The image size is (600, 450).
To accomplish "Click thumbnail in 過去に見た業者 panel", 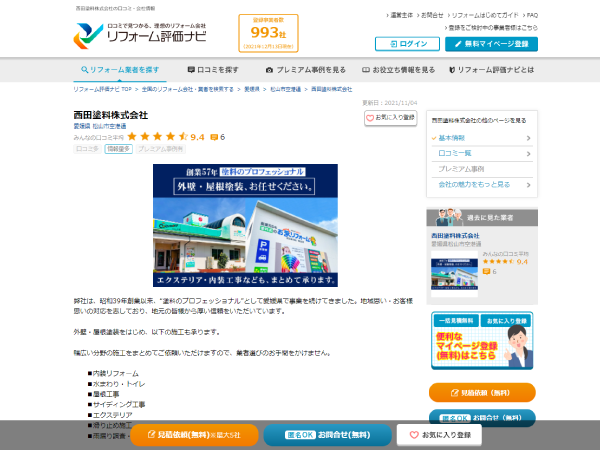I will 455,274.
